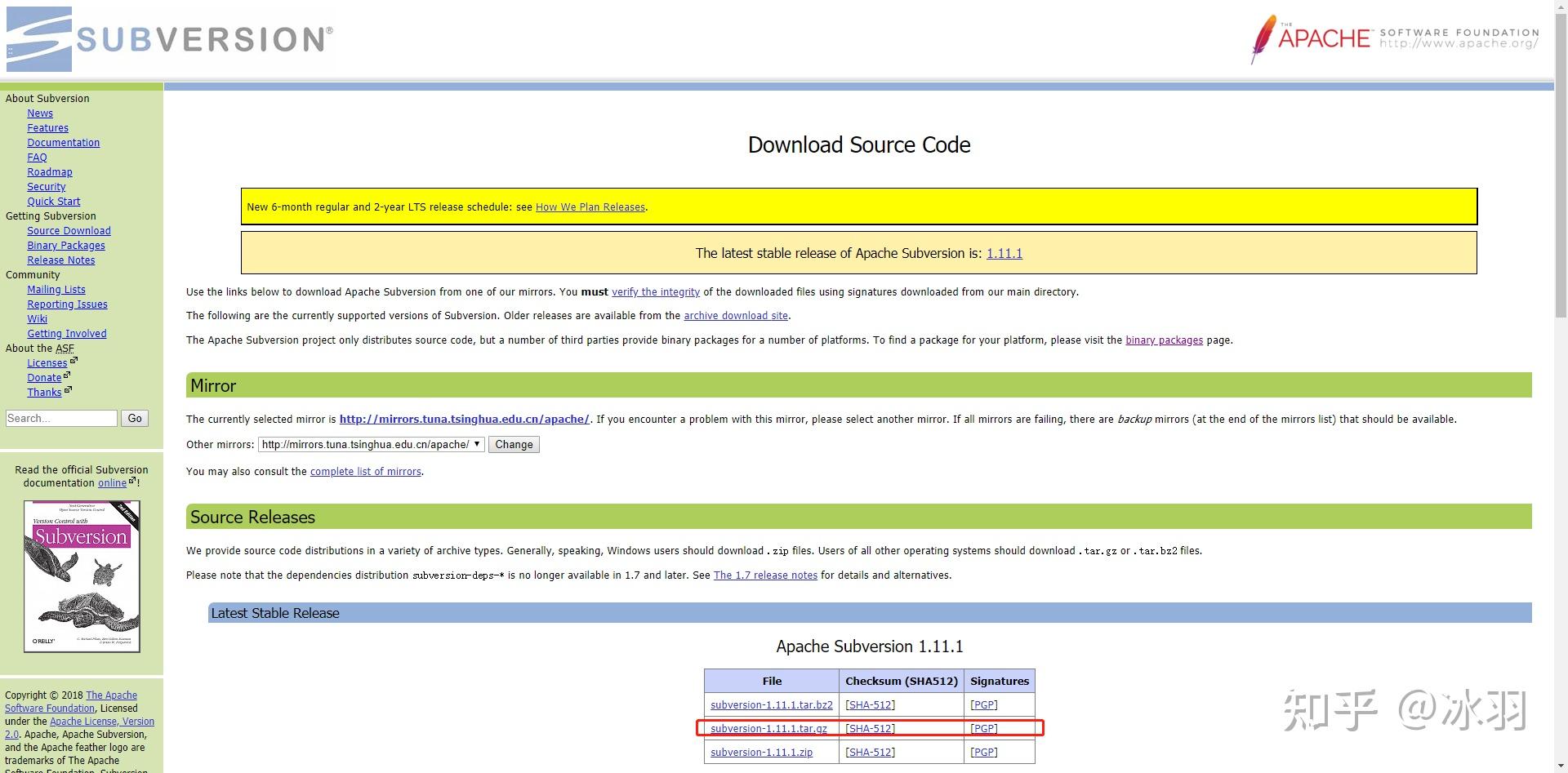
Task: Click the Go search button
Action: click(x=135, y=419)
